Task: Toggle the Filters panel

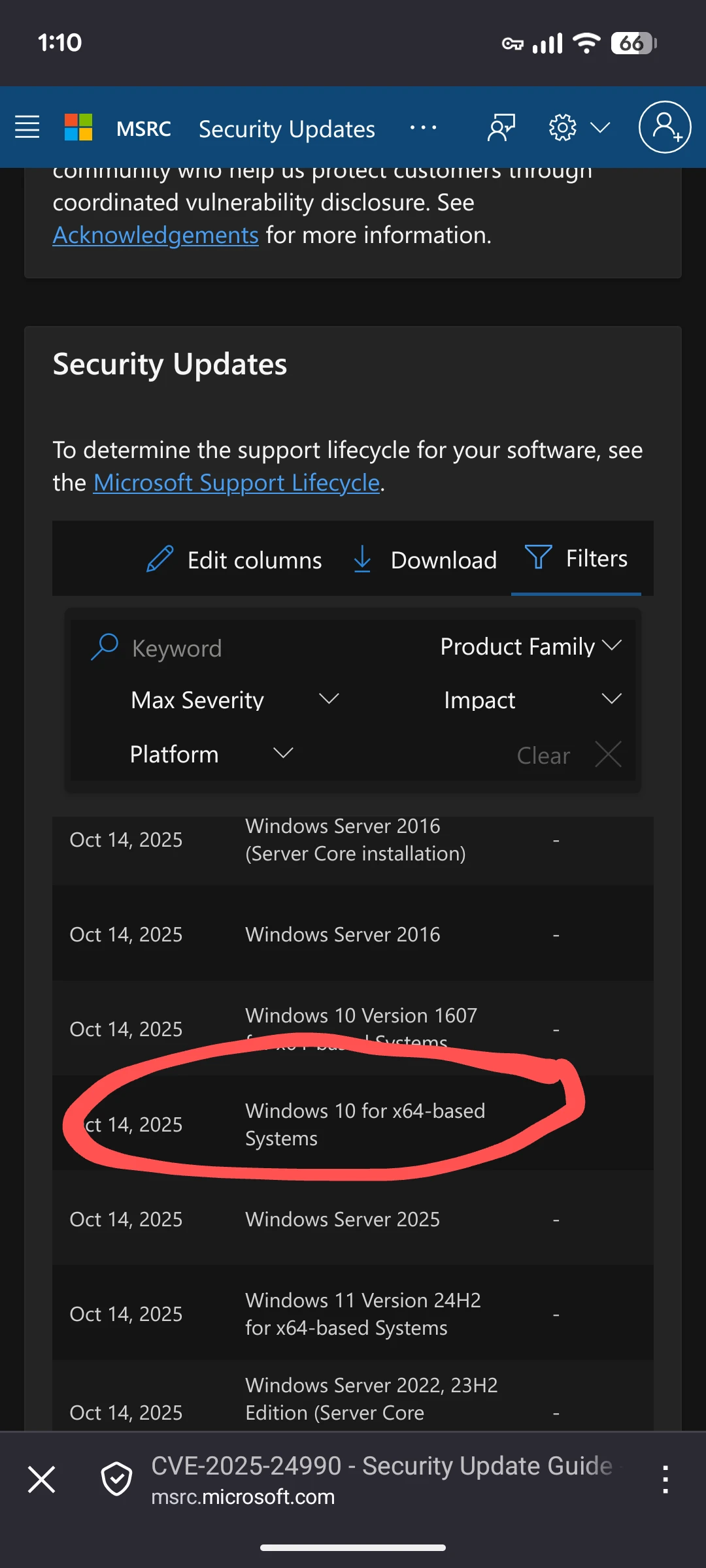Action: [x=576, y=559]
